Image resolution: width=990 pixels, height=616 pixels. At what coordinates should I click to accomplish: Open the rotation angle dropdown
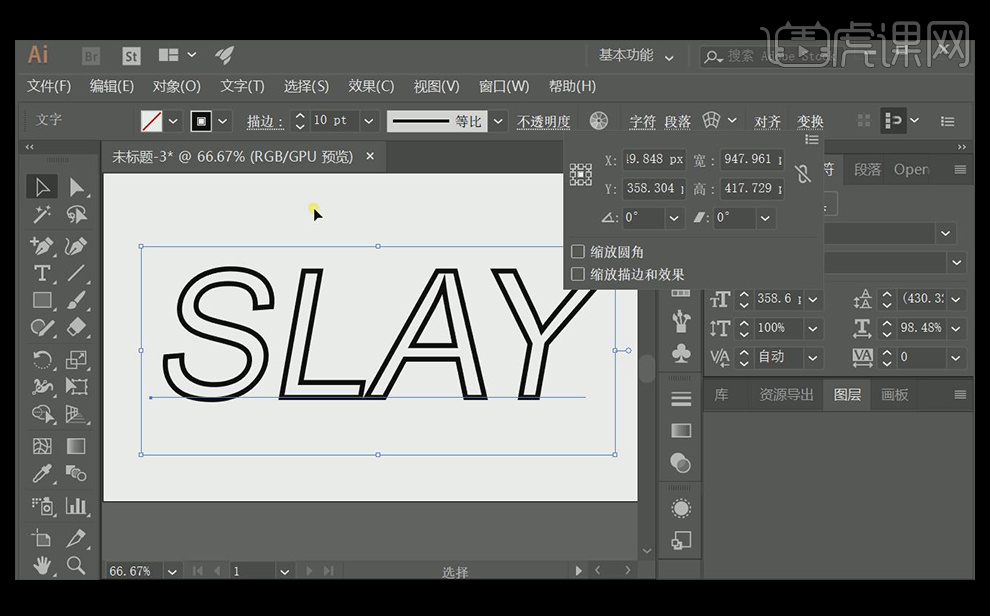tap(674, 218)
